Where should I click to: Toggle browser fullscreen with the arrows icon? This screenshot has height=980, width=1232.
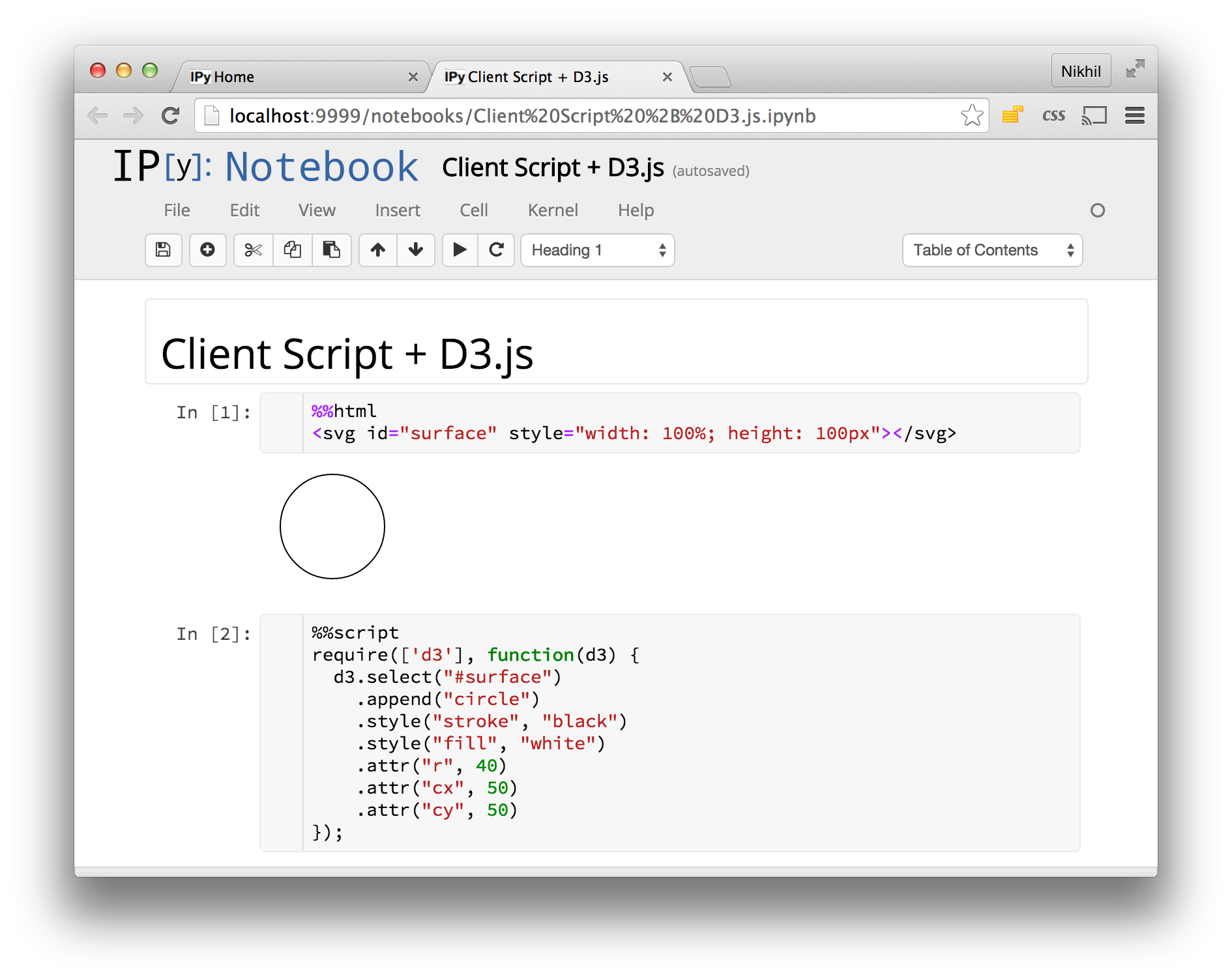tap(1135, 69)
